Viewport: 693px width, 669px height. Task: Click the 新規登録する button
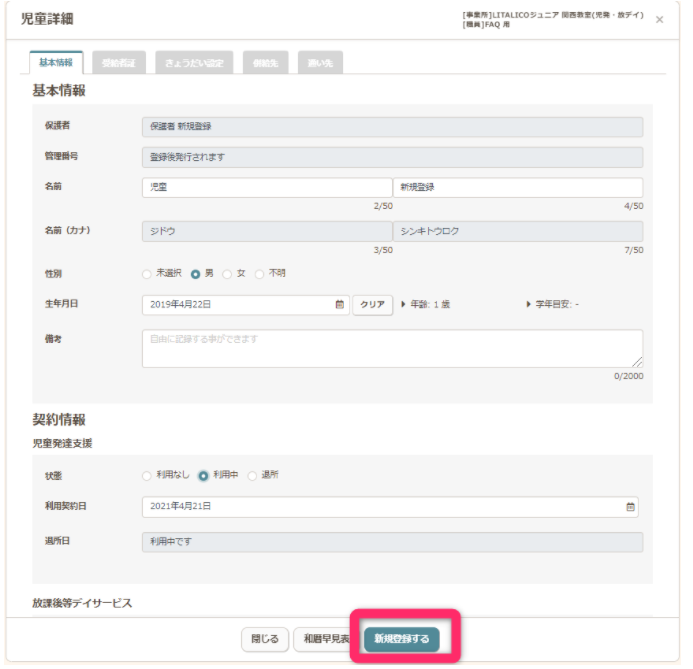401,639
